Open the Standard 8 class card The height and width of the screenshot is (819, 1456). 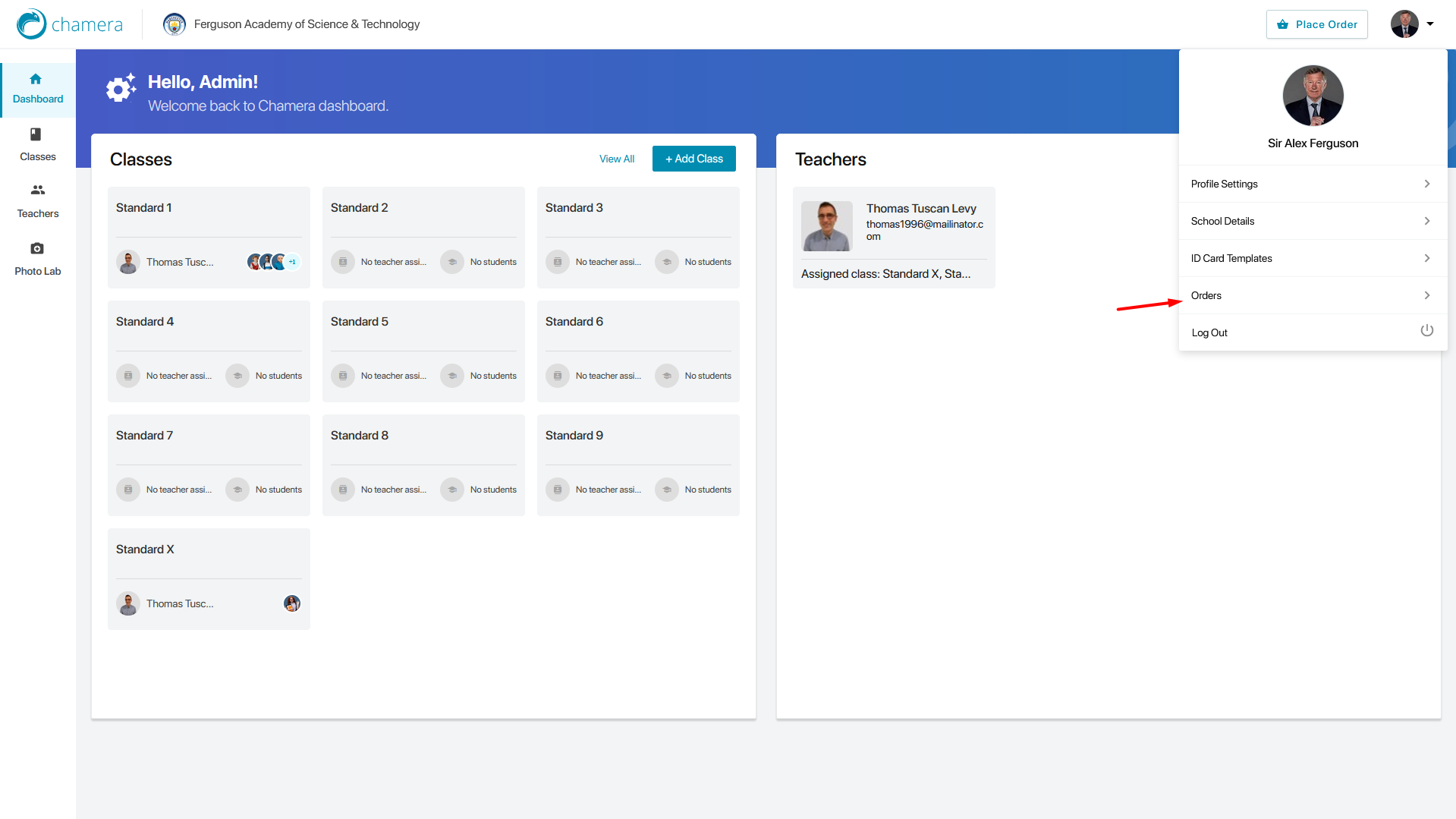click(423, 465)
